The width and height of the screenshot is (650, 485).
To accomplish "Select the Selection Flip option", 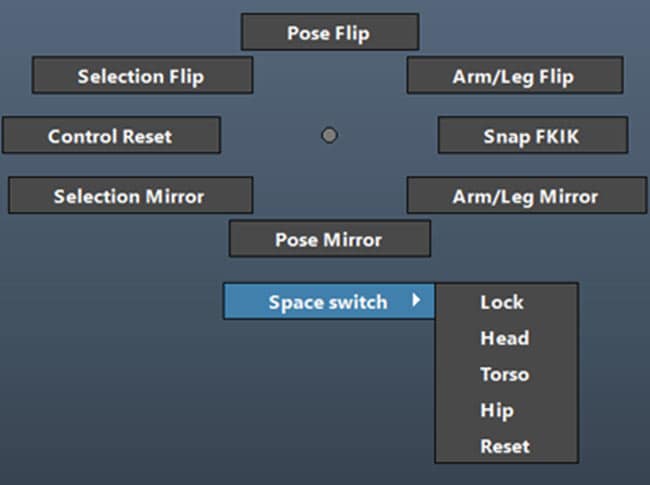I will tap(141, 76).
